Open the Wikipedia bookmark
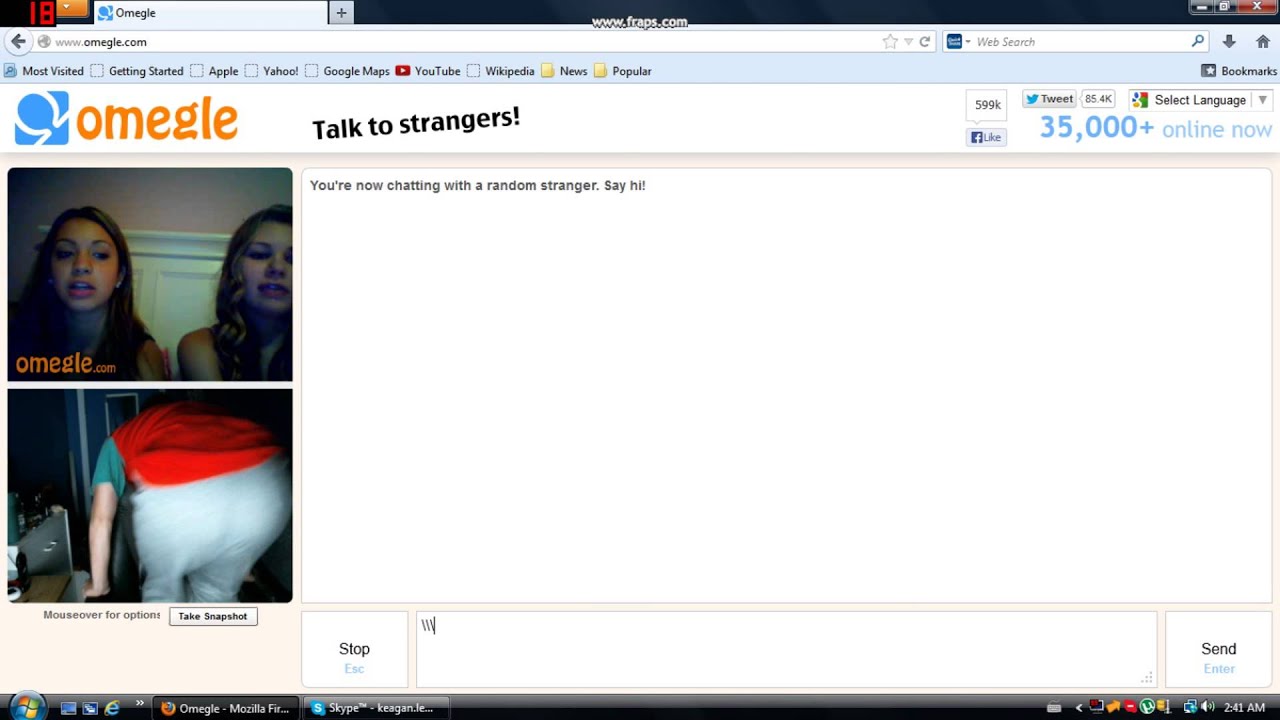The width and height of the screenshot is (1280, 720). 500,71
